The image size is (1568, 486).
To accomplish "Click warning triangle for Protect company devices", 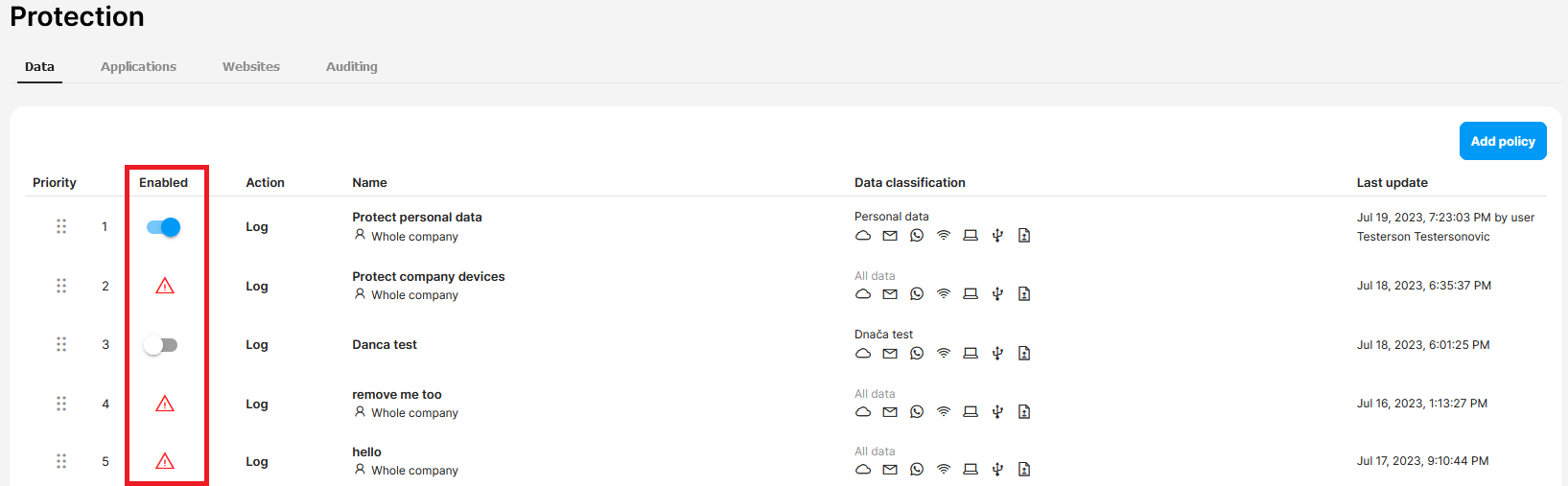I will (x=165, y=286).
